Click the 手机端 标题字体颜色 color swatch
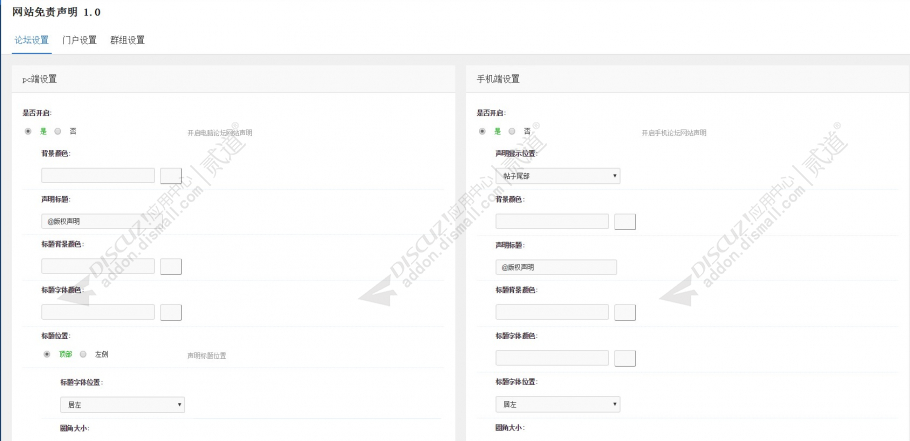The height and width of the screenshot is (441, 910). tap(625, 358)
